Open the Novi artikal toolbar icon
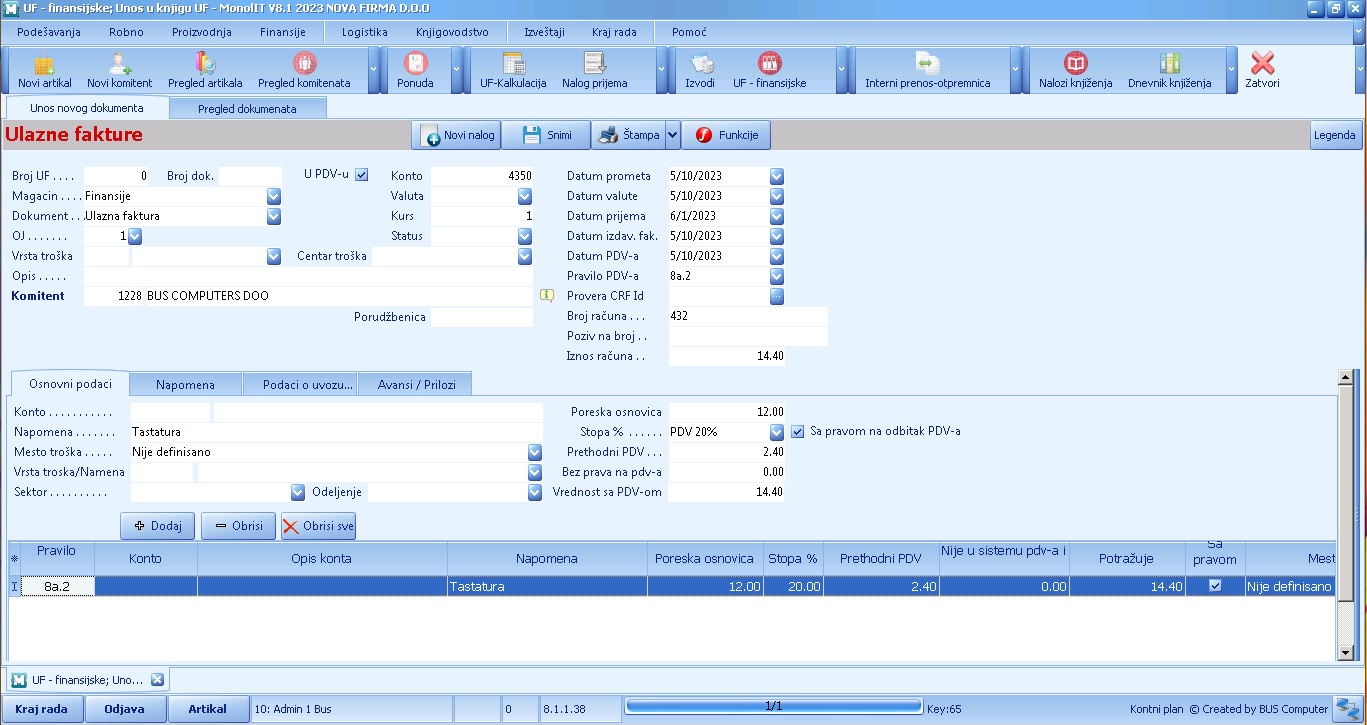This screenshot has width=1367, height=725. pos(44,71)
